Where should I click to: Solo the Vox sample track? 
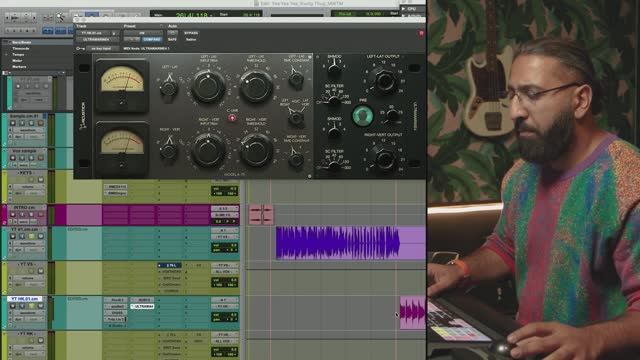click(x=31, y=158)
